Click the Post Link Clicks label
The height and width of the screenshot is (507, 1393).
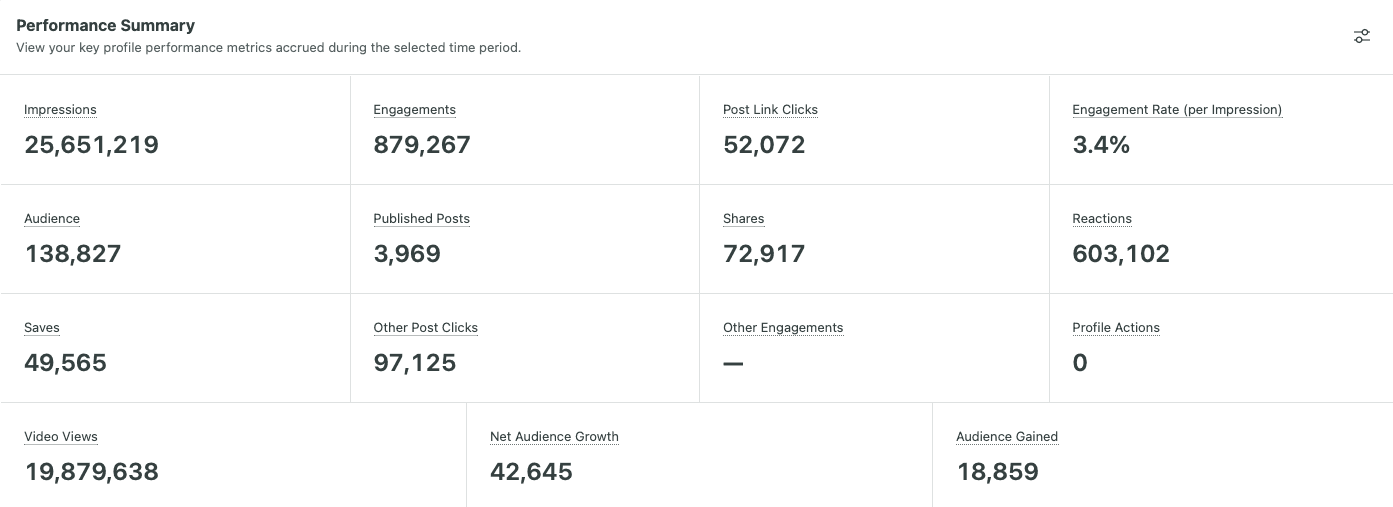(770, 110)
